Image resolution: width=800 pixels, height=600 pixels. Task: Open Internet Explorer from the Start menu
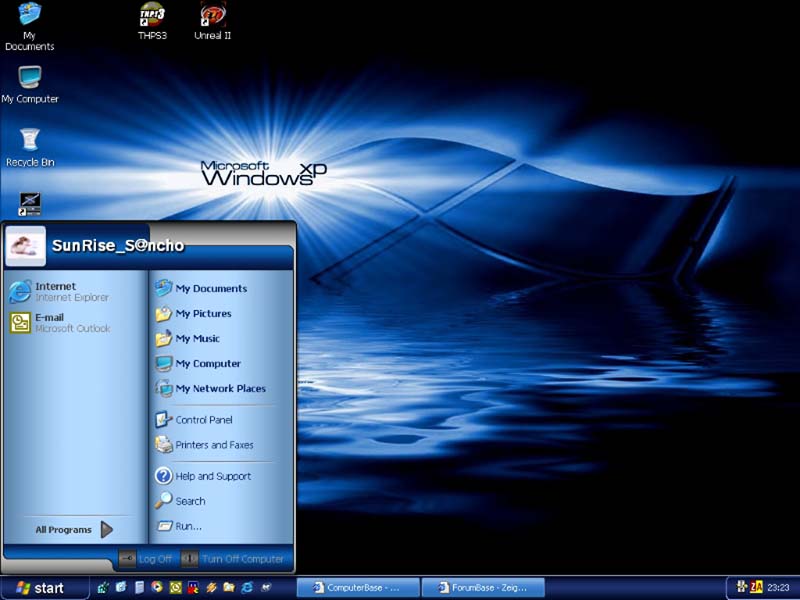point(59,291)
